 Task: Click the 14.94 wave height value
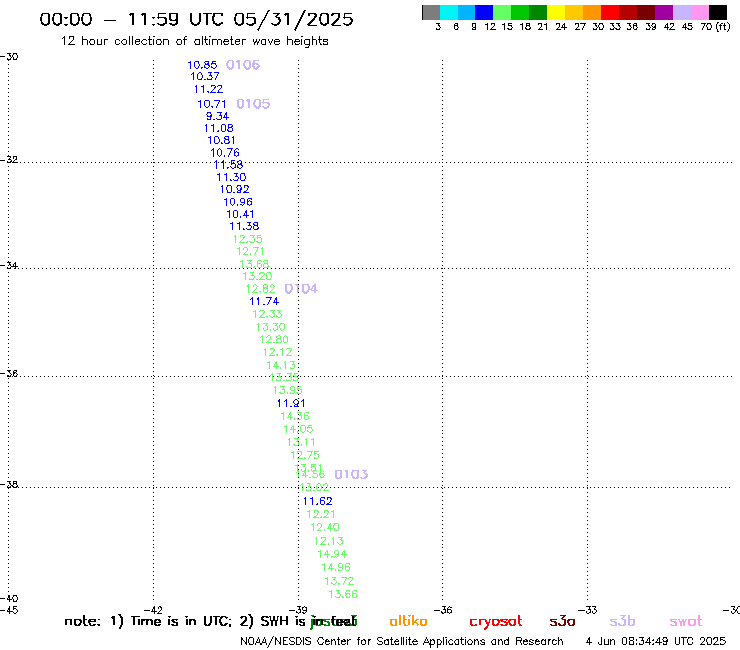click(x=332, y=554)
